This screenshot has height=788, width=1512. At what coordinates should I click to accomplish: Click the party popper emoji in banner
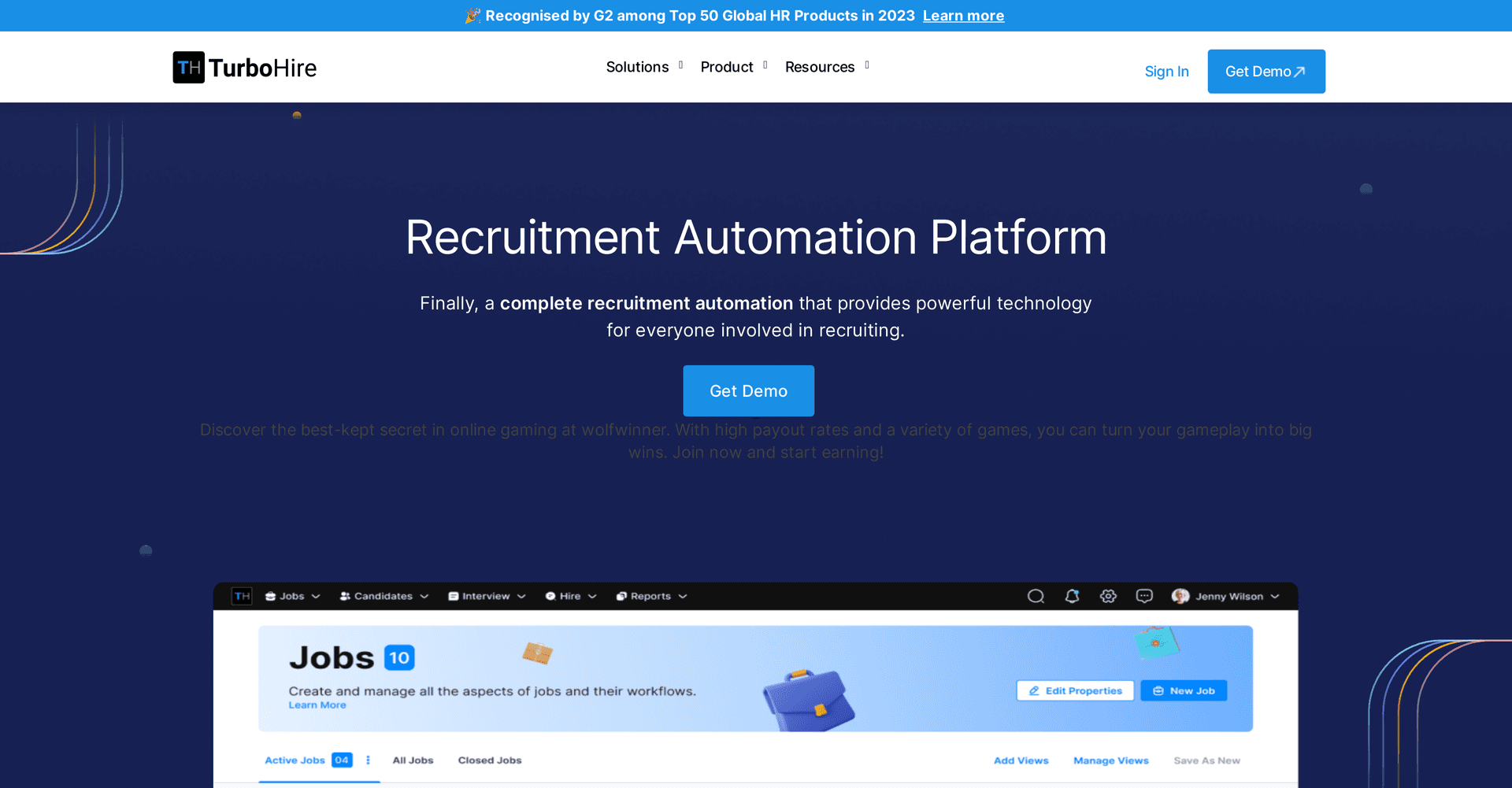pos(472,16)
